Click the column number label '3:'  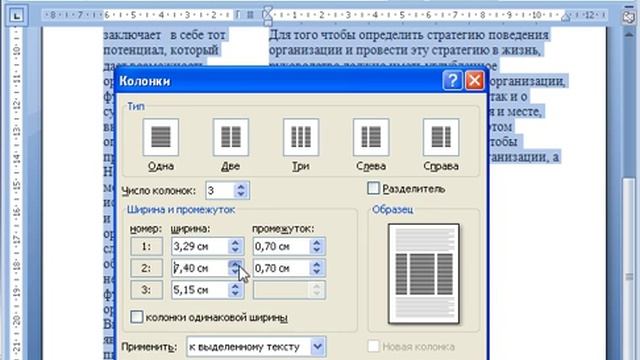coord(147,290)
